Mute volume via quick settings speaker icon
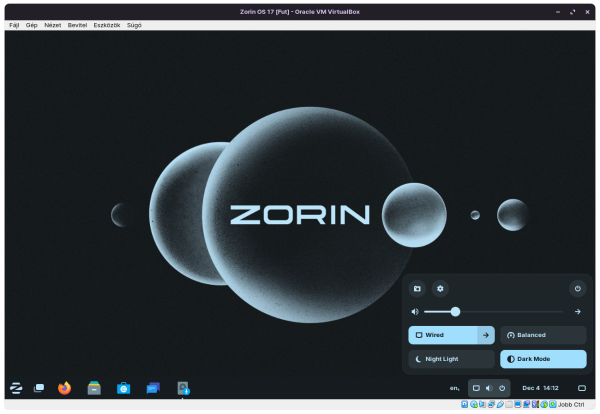Image resolution: width=600 pixels, height=414 pixels. coord(415,312)
